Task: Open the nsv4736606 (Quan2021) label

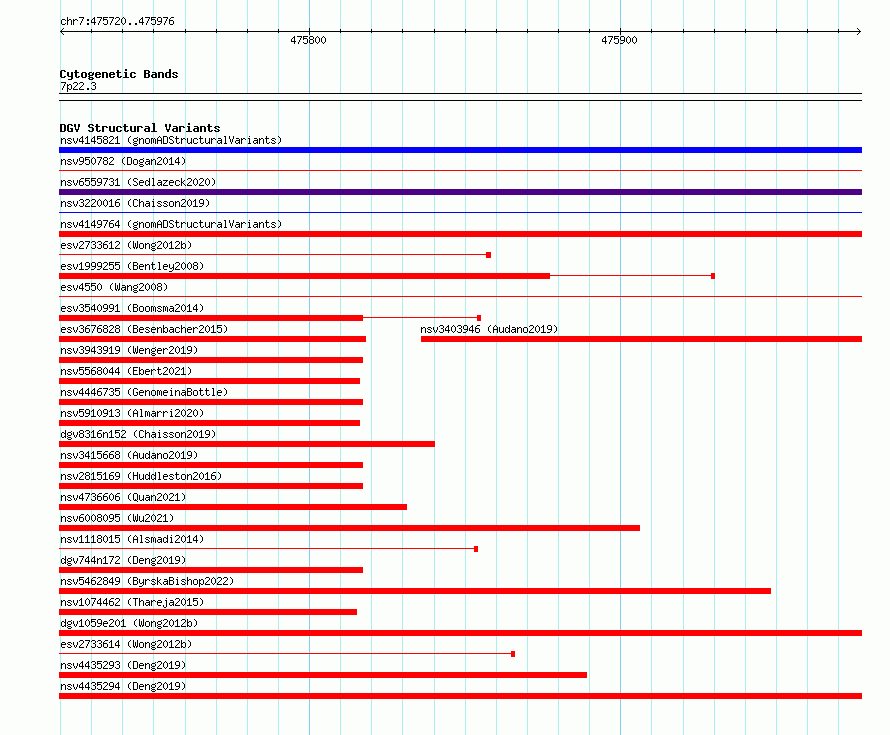Action: (123, 497)
